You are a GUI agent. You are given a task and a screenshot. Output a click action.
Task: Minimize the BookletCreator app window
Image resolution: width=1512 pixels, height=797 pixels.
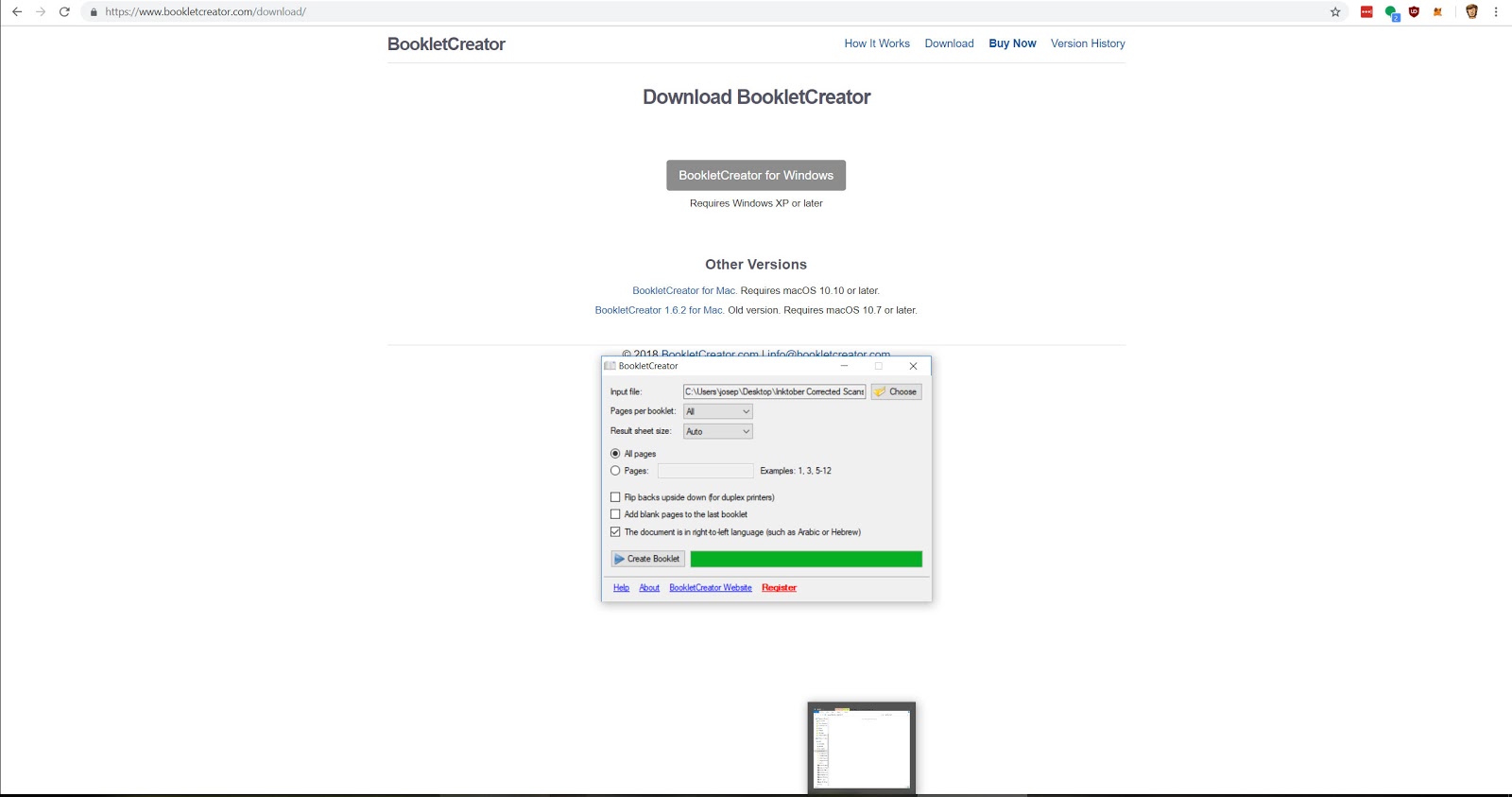[844, 366]
